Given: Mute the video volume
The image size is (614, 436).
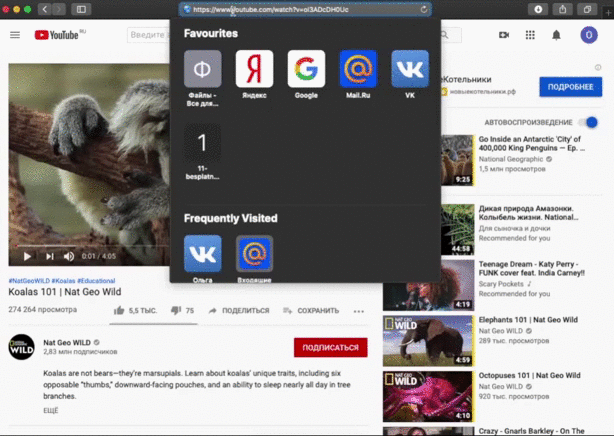Looking at the screenshot, I should click(x=69, y=256).
